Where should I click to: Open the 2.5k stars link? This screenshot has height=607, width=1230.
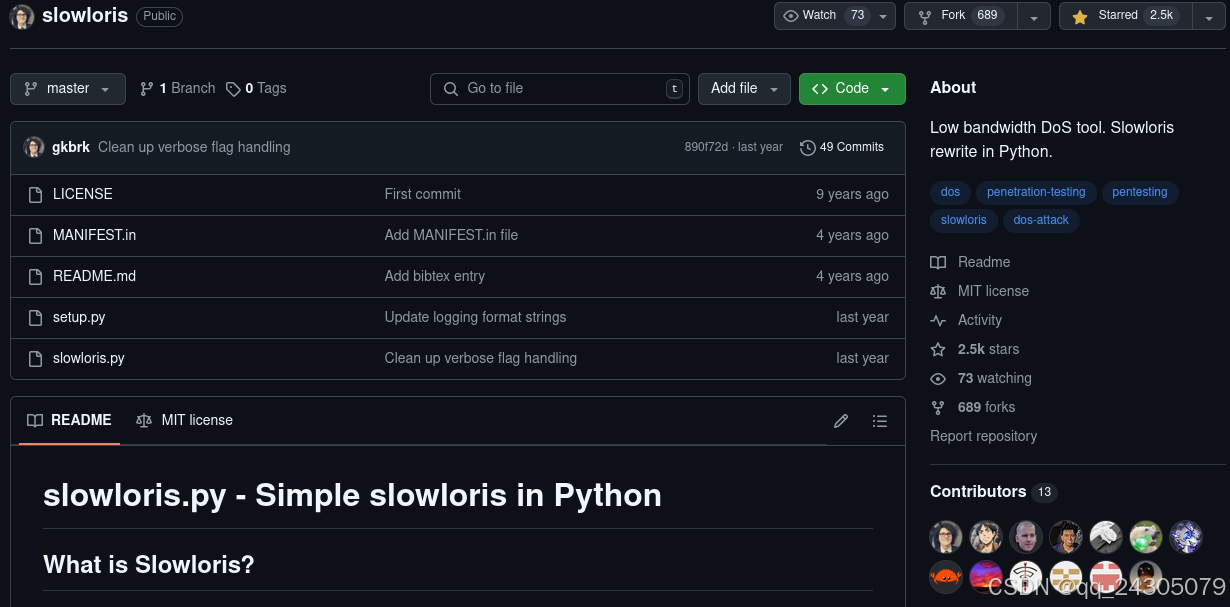coord(975,349)
